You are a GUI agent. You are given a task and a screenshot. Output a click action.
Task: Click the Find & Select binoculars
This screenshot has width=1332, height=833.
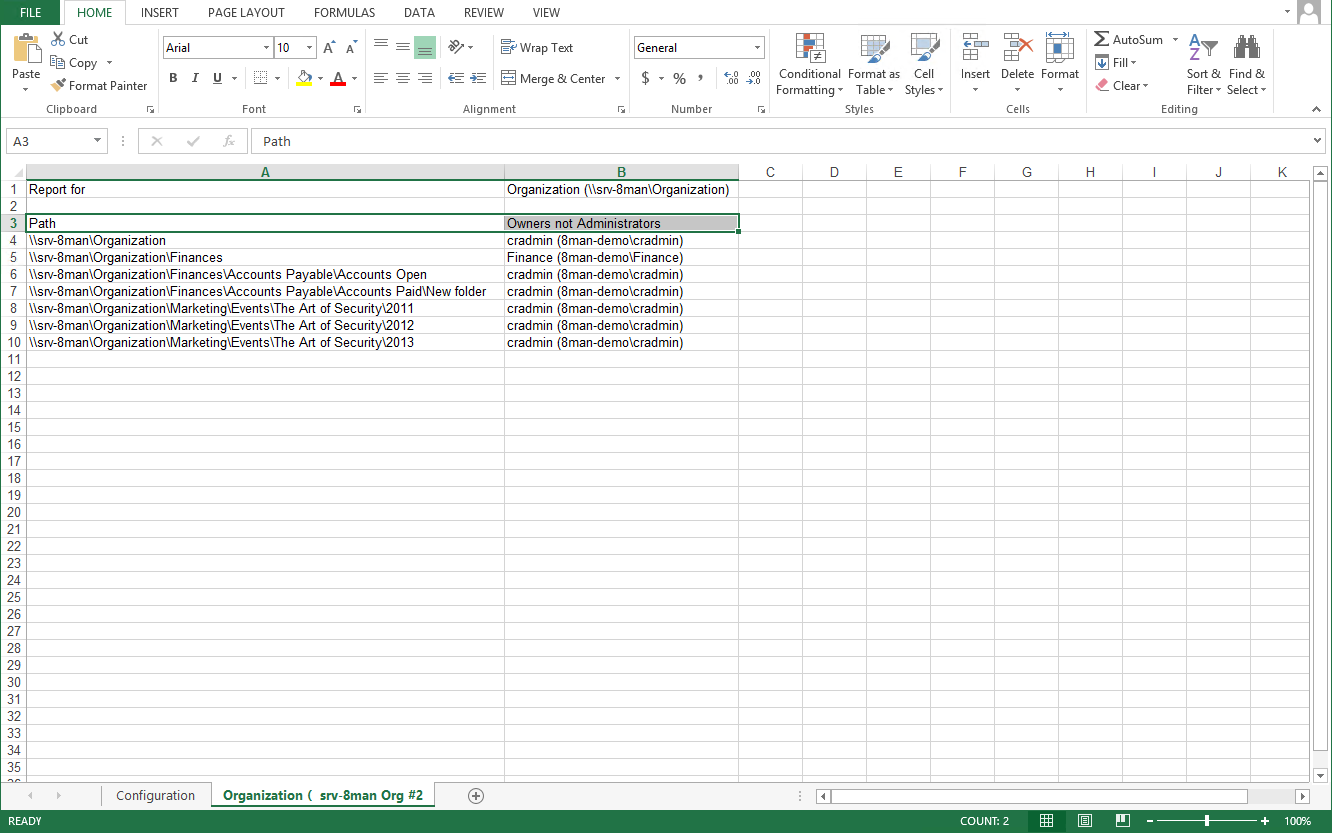(x=1246, y=66)
